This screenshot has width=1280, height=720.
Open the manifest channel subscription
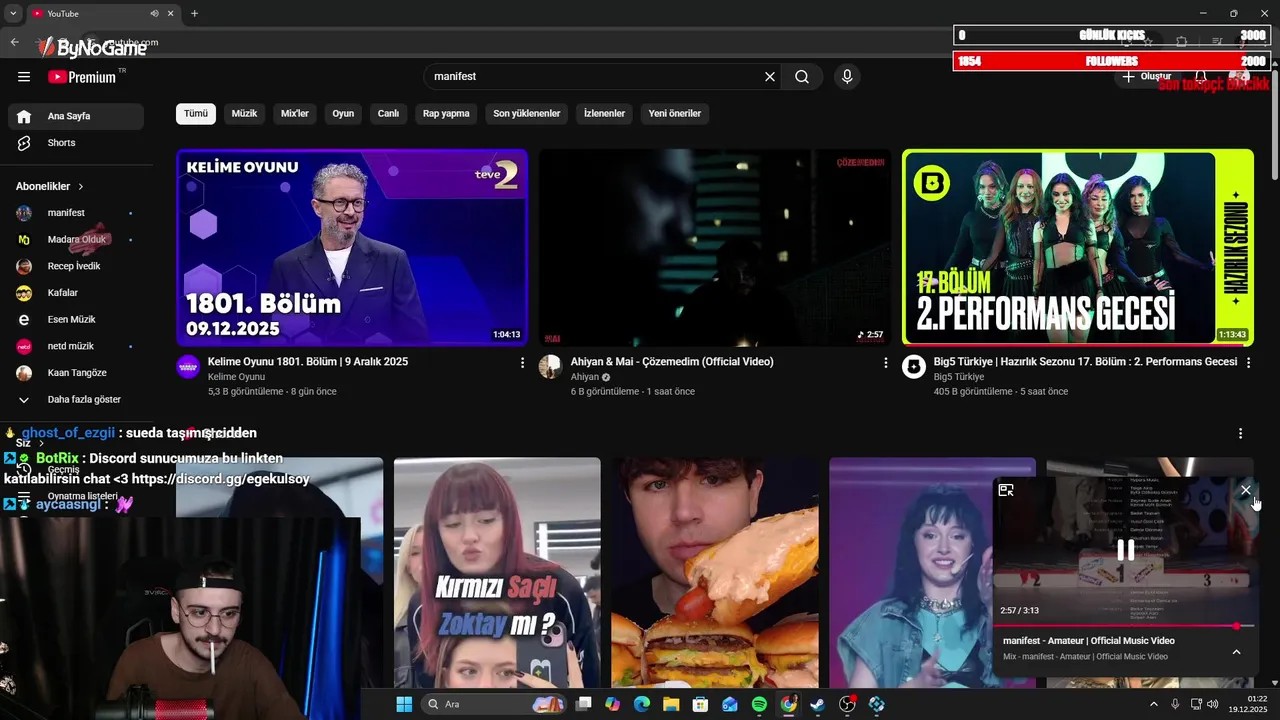point(76,213)
